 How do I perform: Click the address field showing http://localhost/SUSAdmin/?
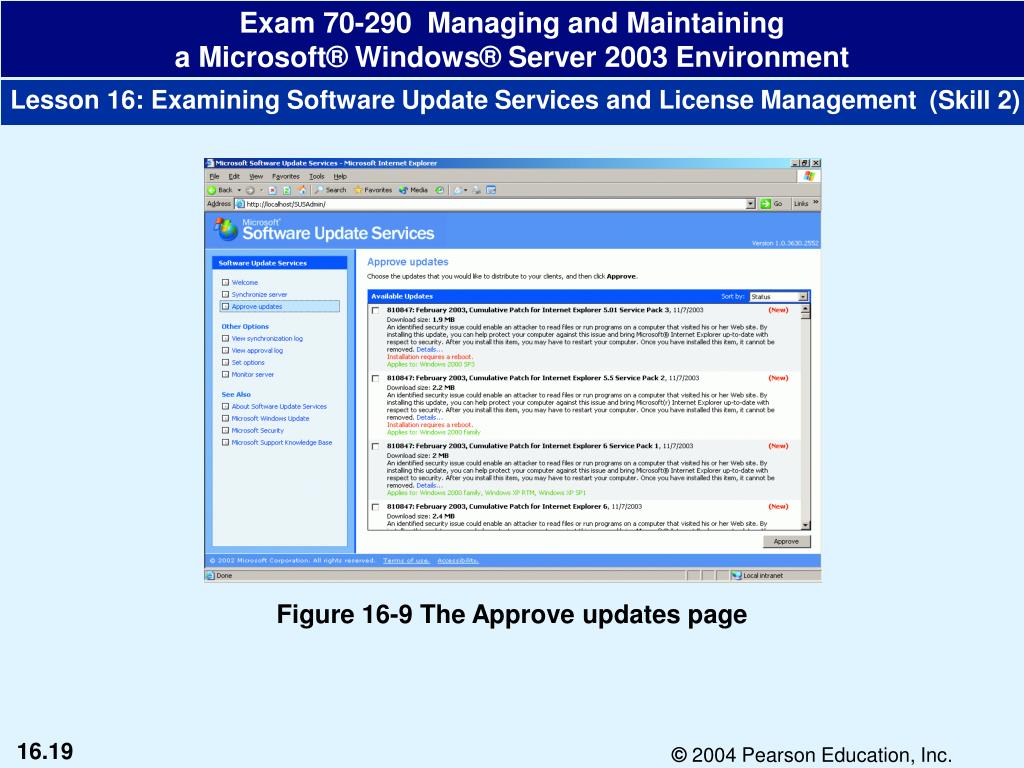click(494, 204)
